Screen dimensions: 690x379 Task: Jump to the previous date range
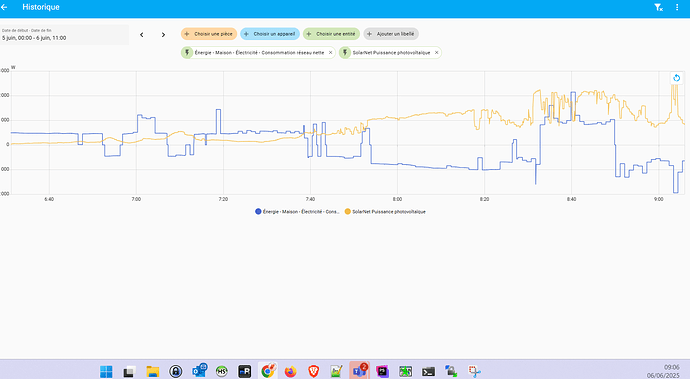pos(142,35)
